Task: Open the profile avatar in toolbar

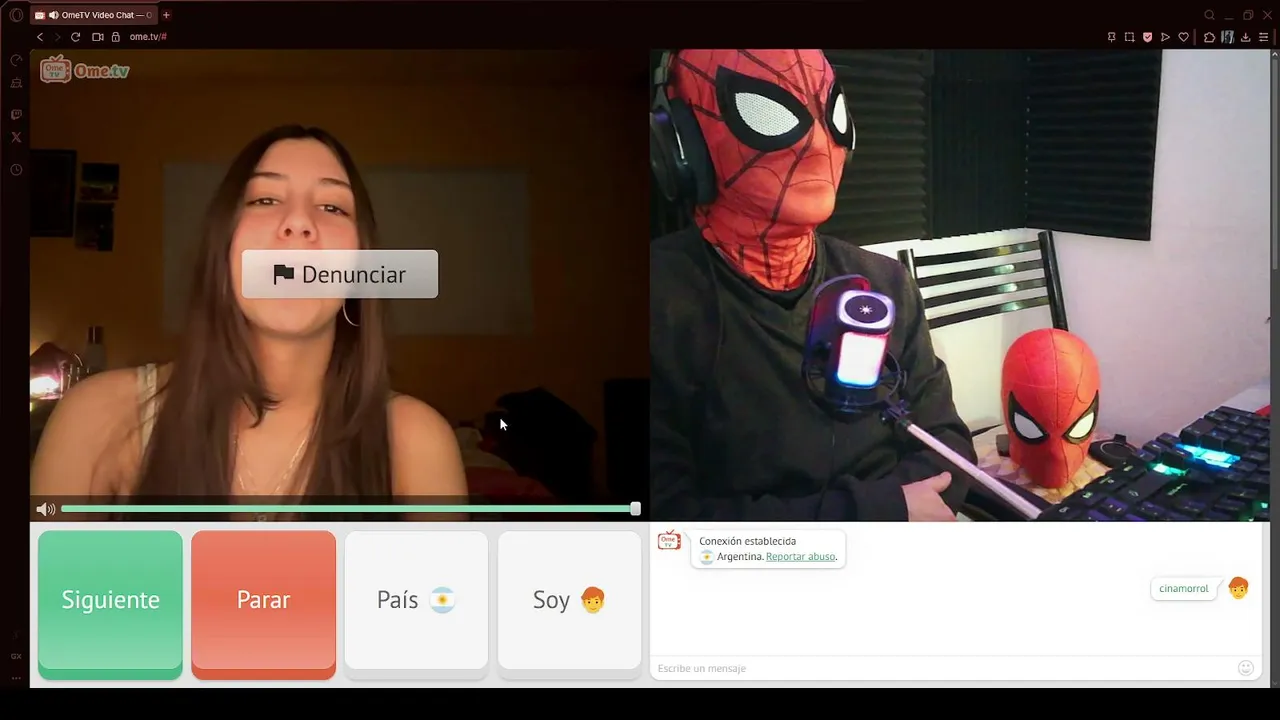Action: 1227,37
